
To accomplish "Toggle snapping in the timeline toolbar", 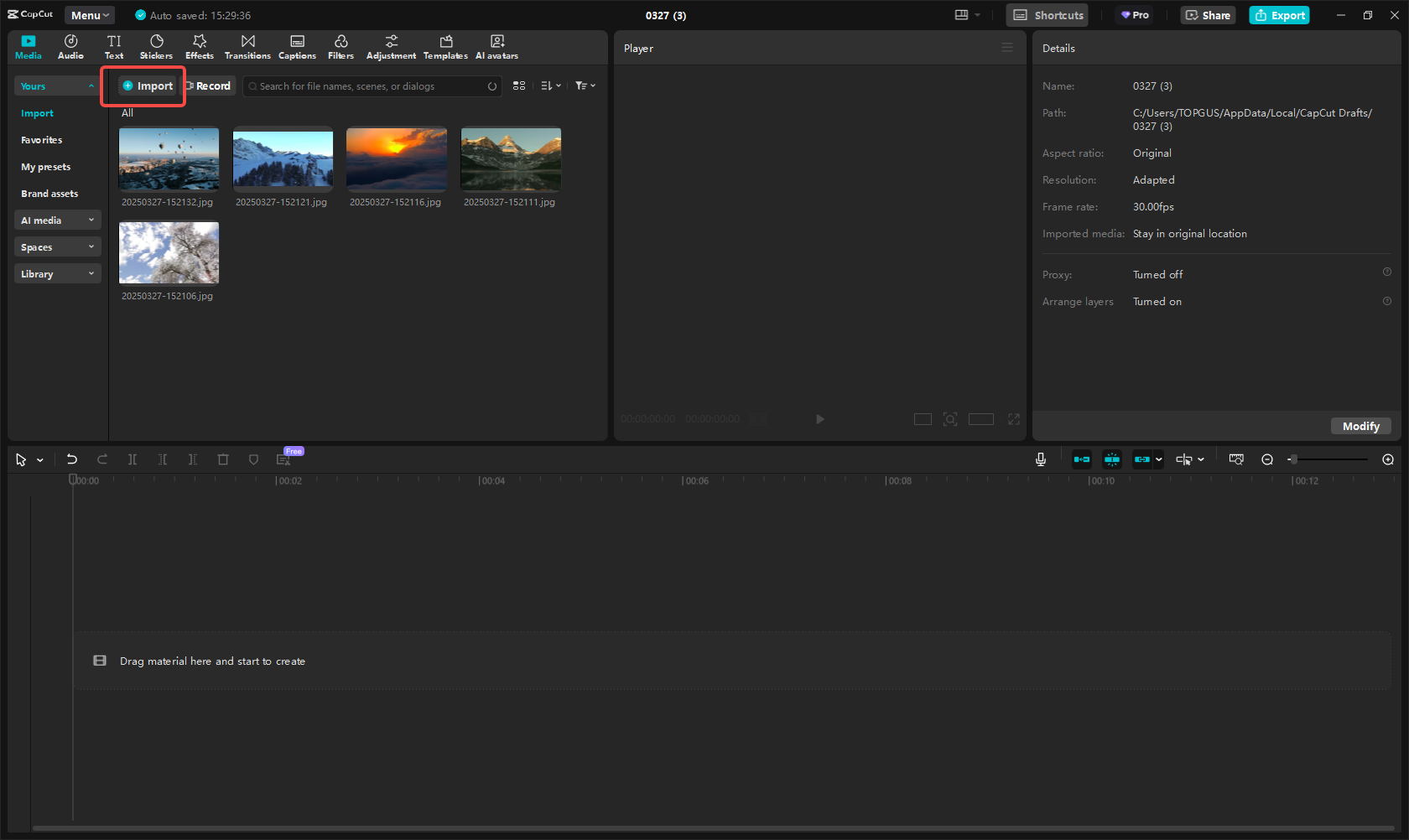I will (1112, 459).
